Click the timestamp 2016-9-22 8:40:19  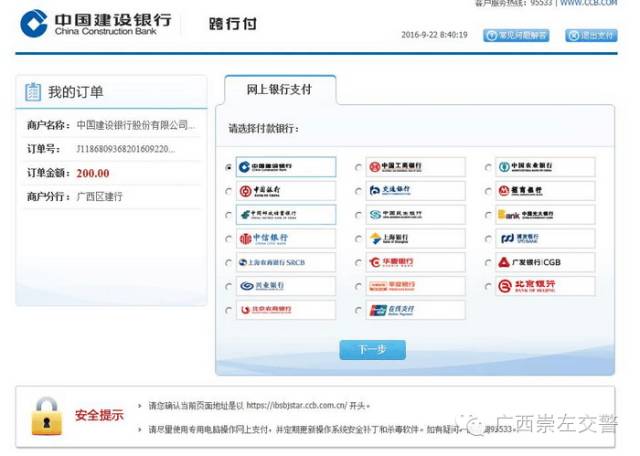coord(434,35)
